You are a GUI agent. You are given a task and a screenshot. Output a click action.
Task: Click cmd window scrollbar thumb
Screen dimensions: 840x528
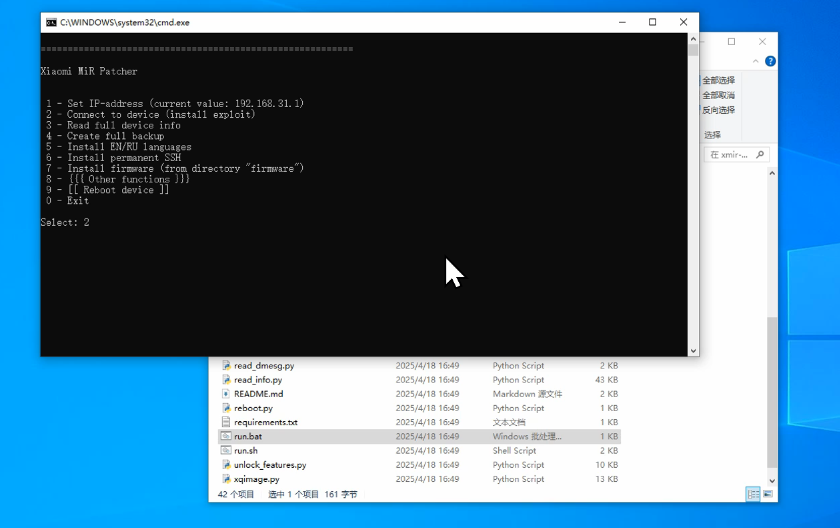(693, 50)
